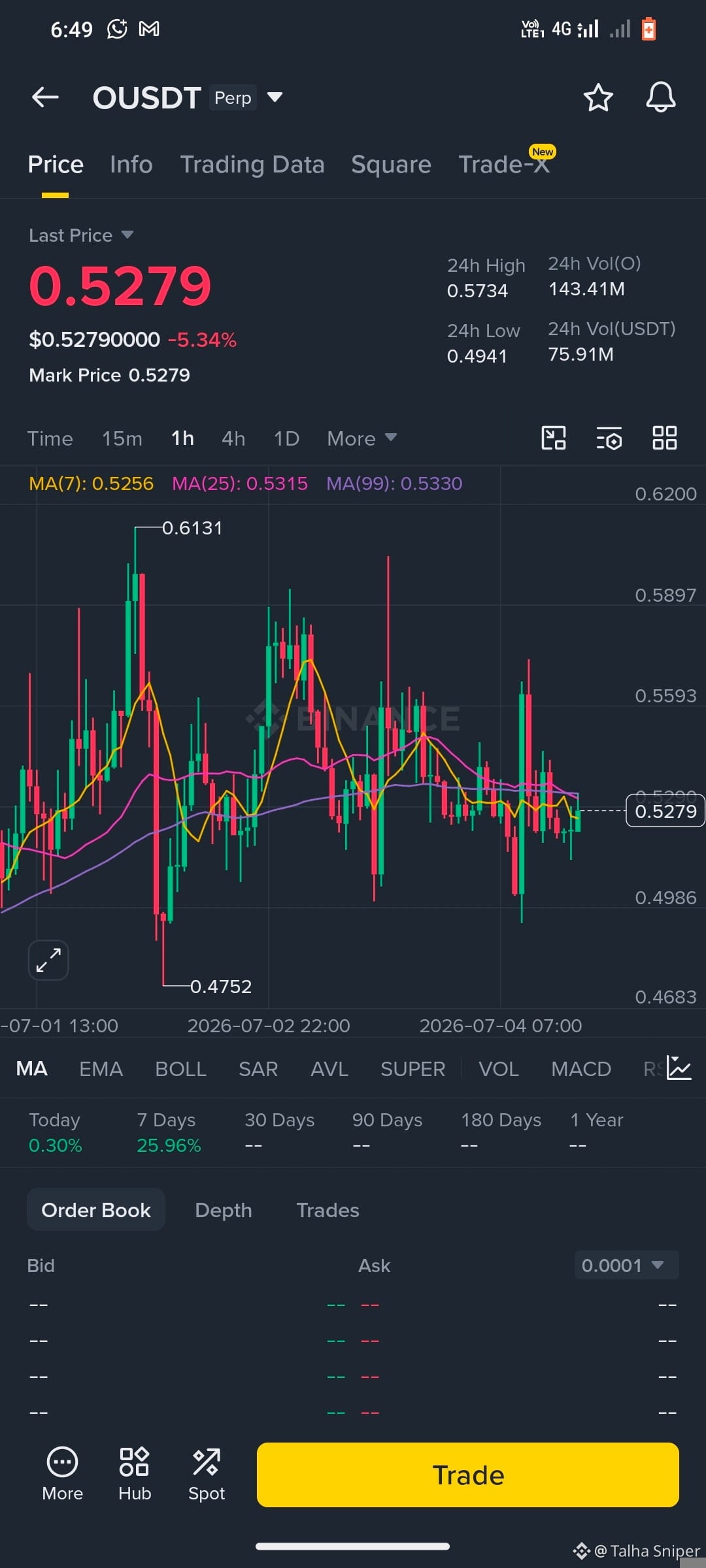Tap the yellow Trade button
The image size is (706, 1568).
coord(468,1475)
